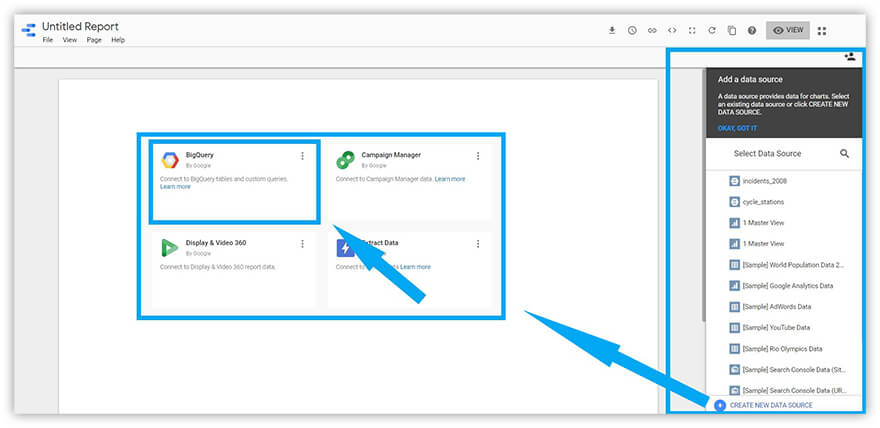Click the BigQuery hexagon connector icon
Screen dimensions: 880x428
point(170,160)
